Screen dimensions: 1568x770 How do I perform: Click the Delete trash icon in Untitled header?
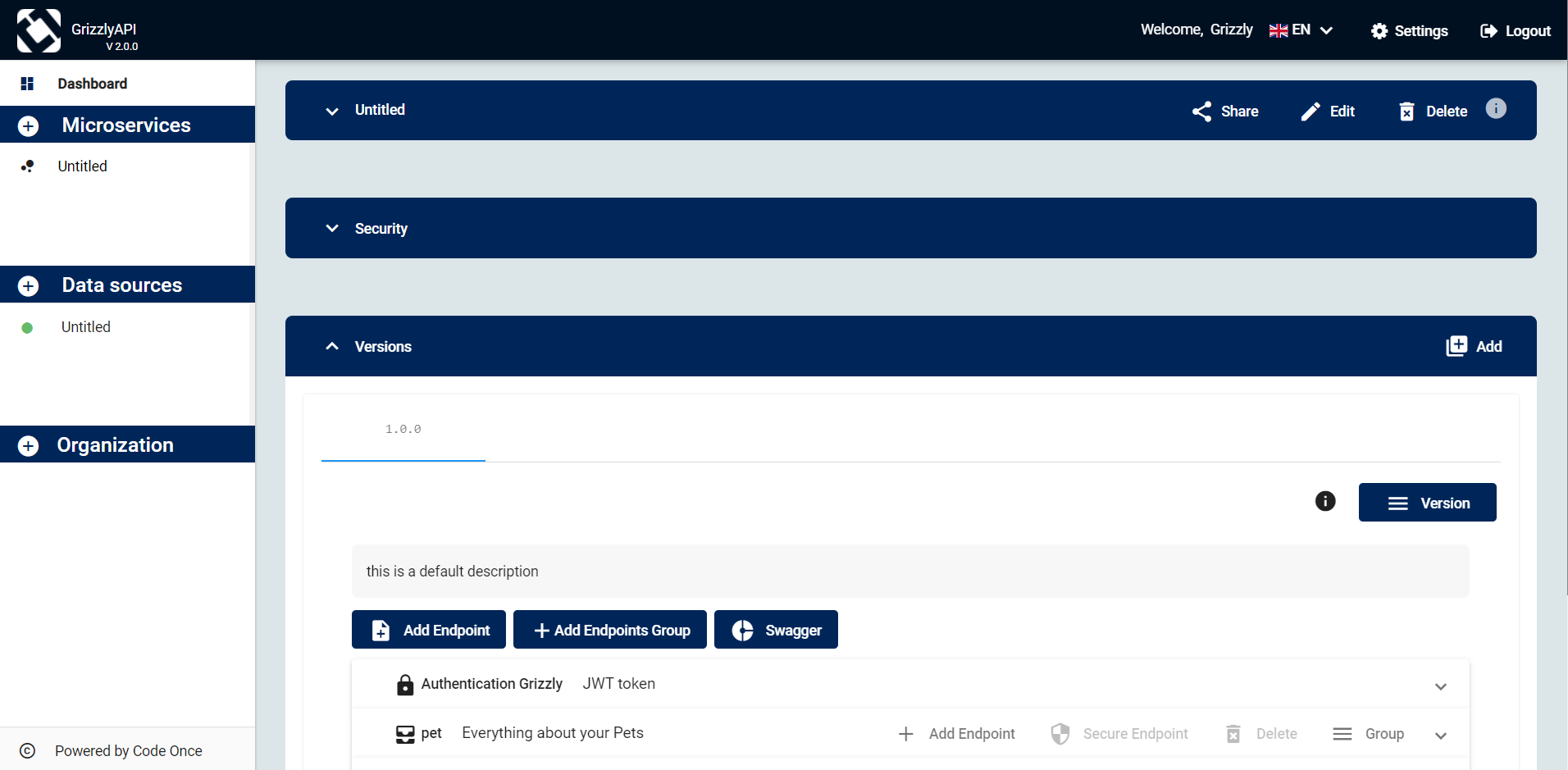tap(1406, 112)
